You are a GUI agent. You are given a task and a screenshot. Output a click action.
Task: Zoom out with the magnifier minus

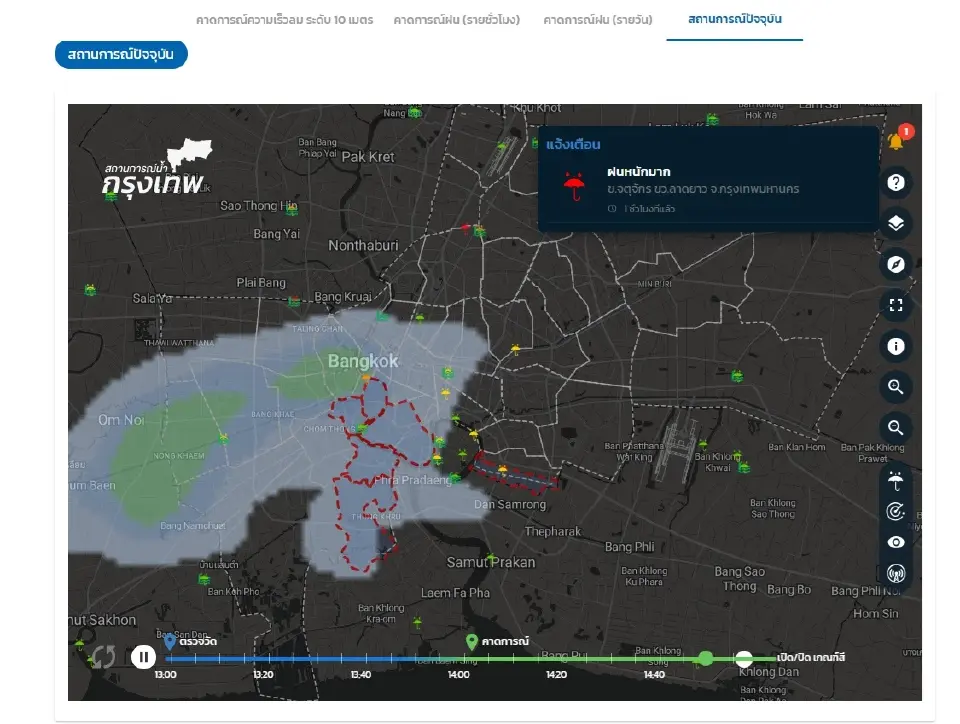(896, 427)
